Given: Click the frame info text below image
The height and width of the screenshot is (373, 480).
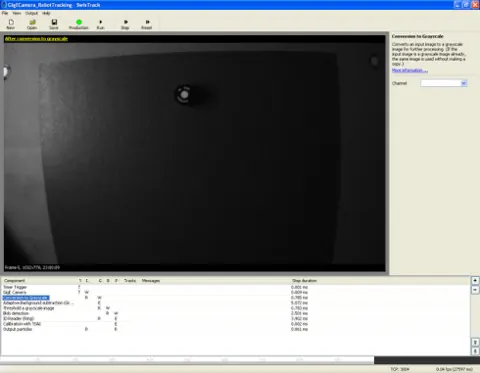Looking at the screenshot, I should (x=32, y=267).
